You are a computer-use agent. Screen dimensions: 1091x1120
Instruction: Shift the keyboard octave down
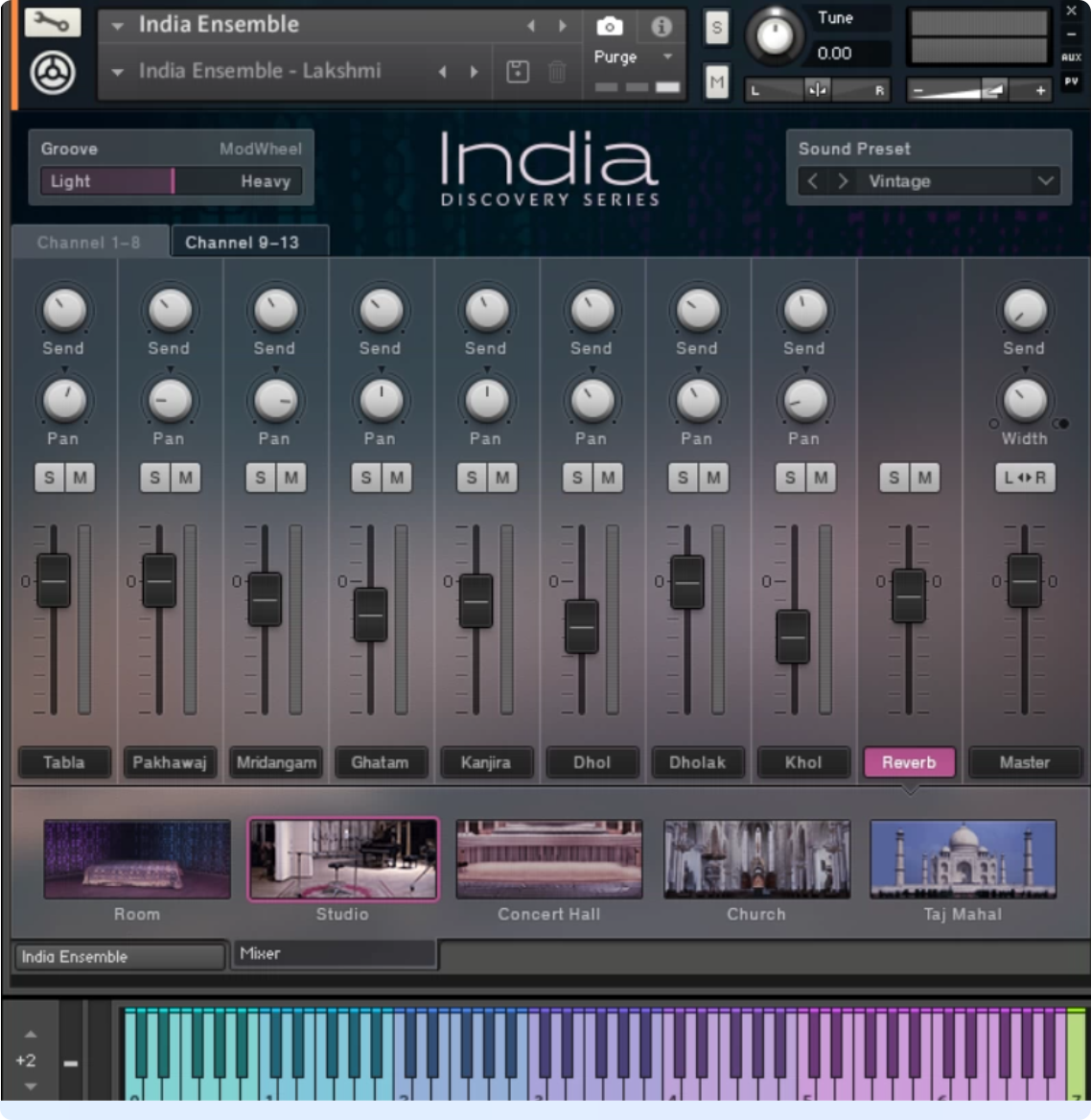[x=30, y=1086]
